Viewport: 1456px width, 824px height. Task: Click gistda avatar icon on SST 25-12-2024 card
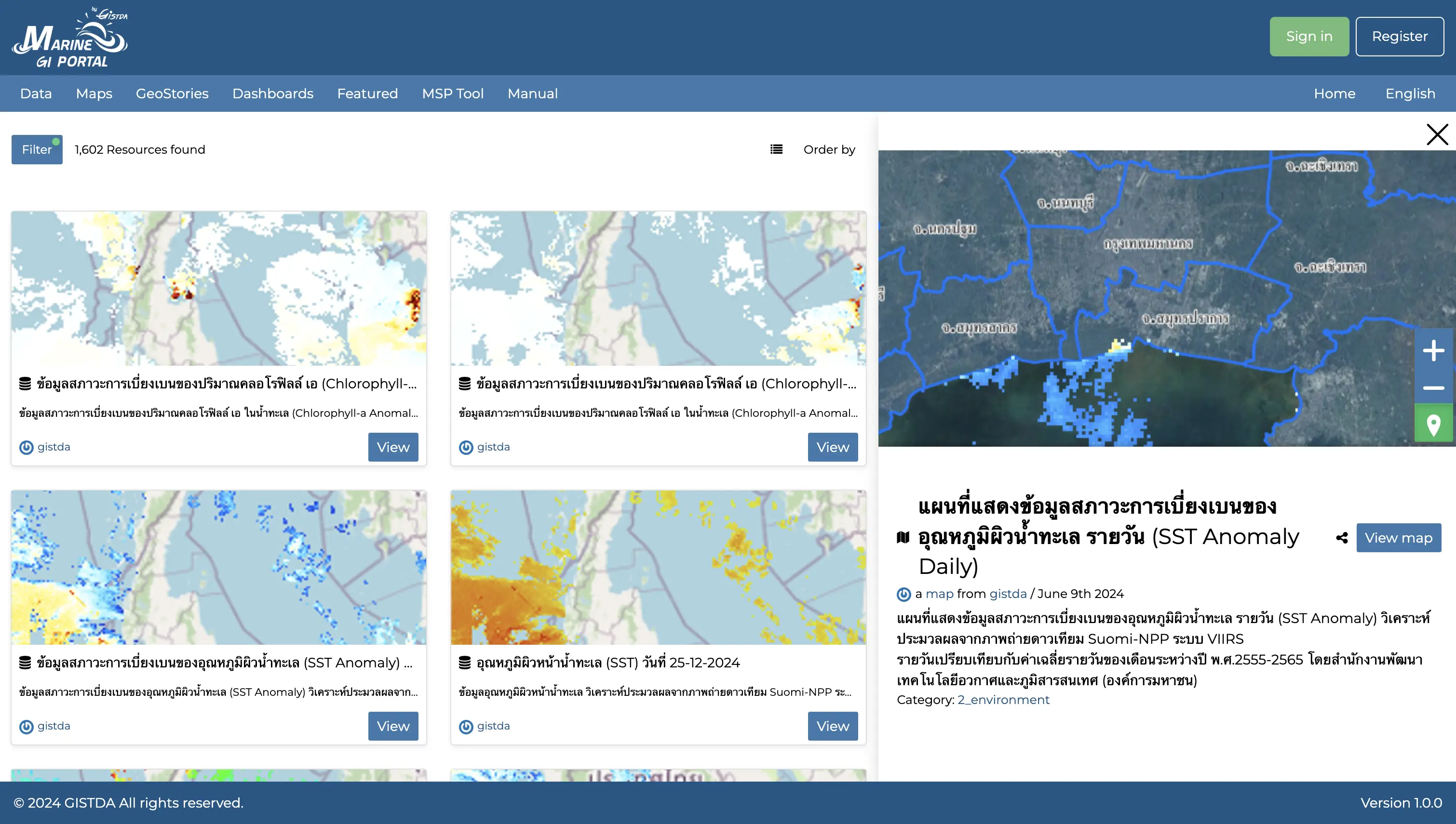tap(465, 727)
